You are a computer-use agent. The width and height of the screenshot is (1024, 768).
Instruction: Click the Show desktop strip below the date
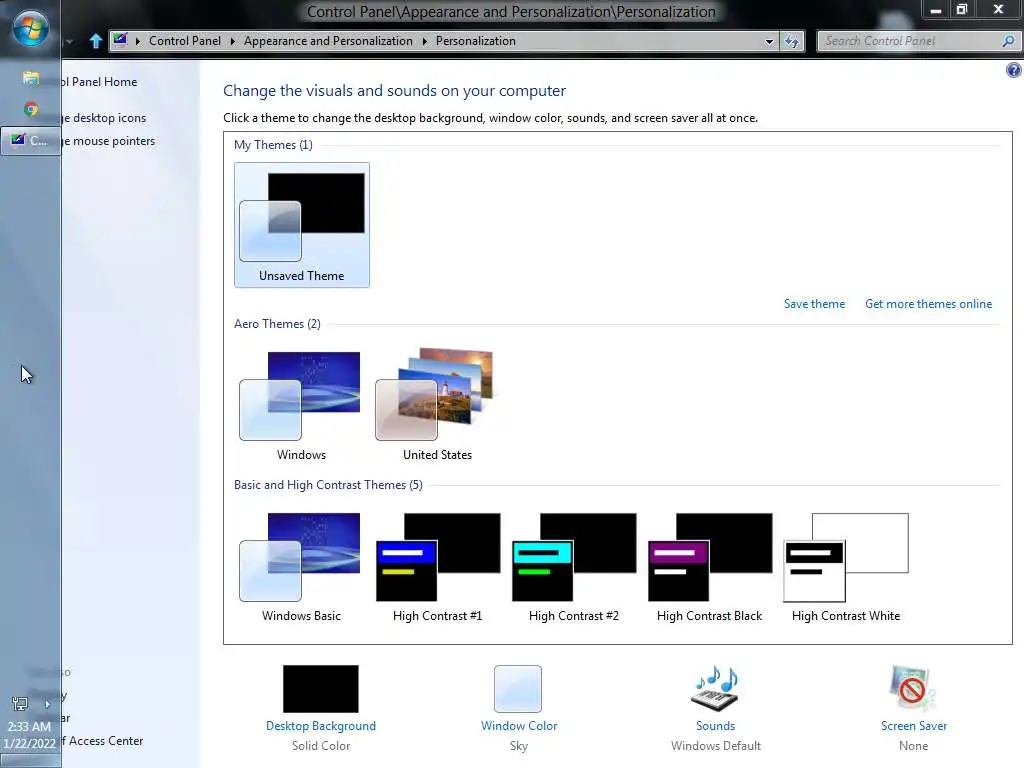(x=30, y=761)
